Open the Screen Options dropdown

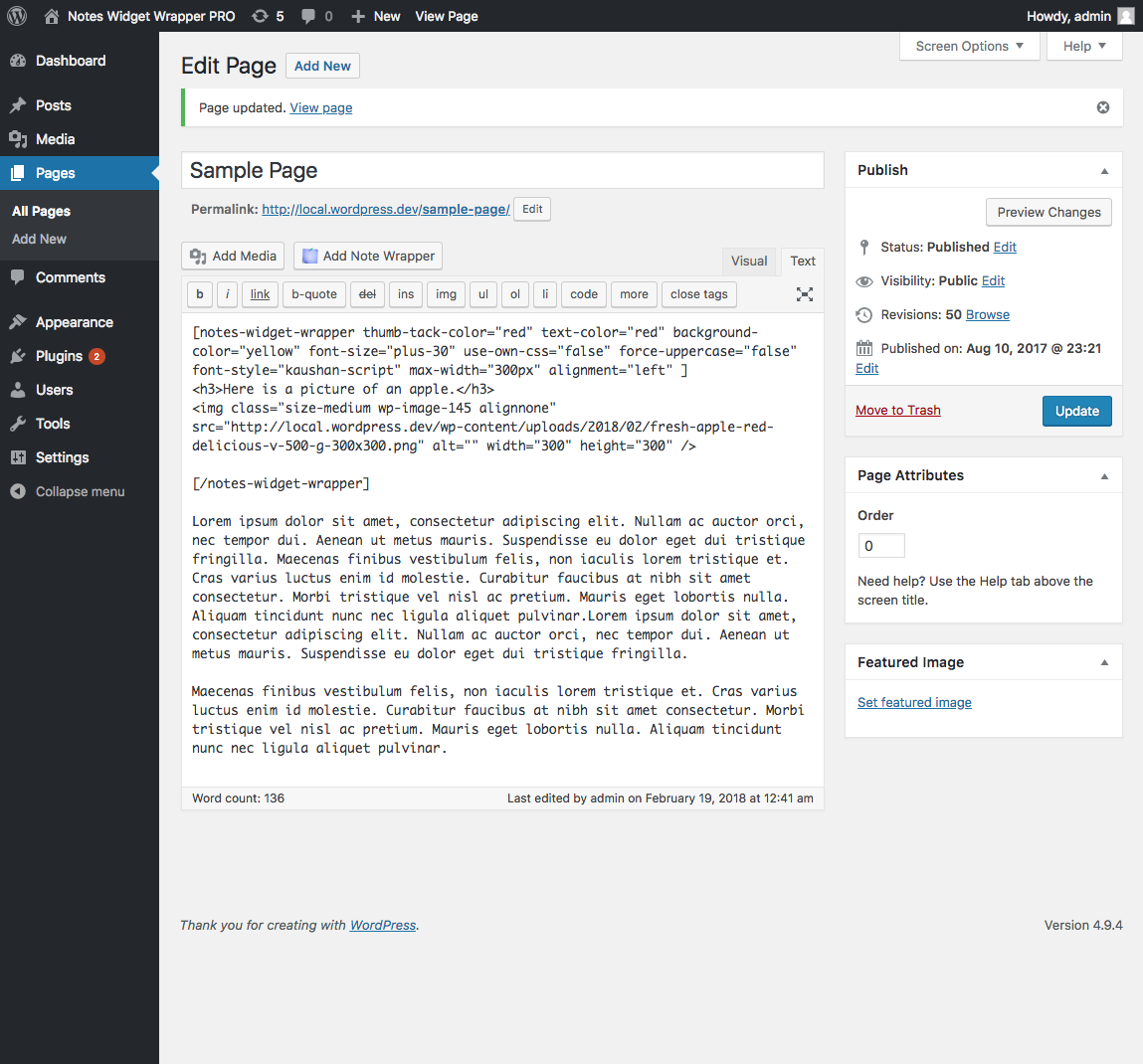(968, 46)
